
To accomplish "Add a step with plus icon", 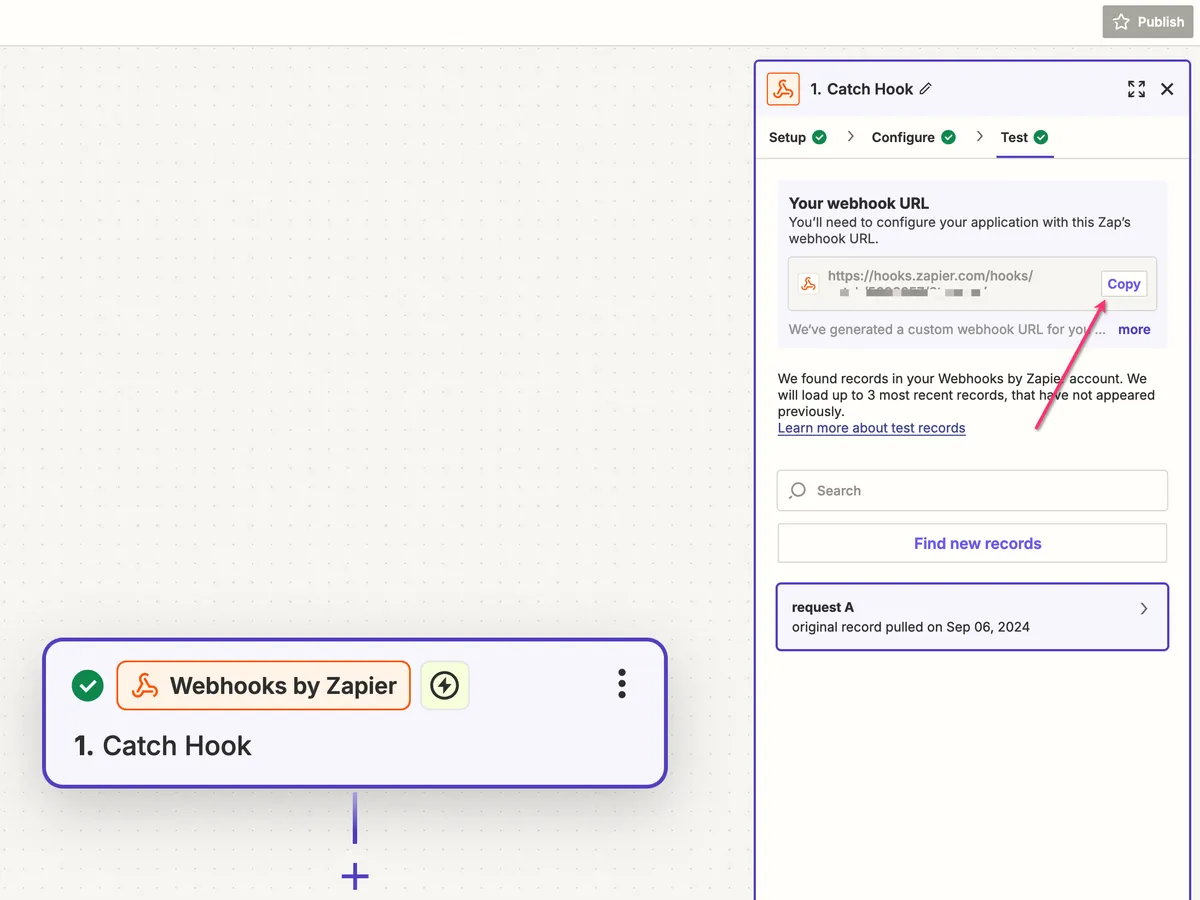I will (x=355, y=877).
